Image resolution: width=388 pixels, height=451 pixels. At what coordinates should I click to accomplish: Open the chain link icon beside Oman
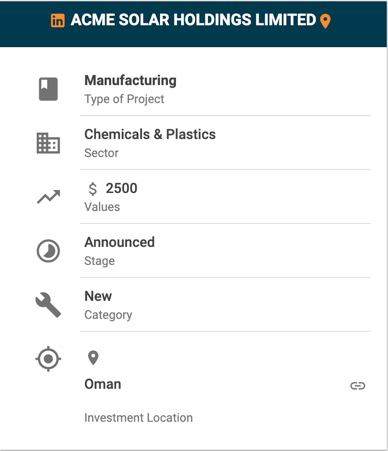pos(358,386)
